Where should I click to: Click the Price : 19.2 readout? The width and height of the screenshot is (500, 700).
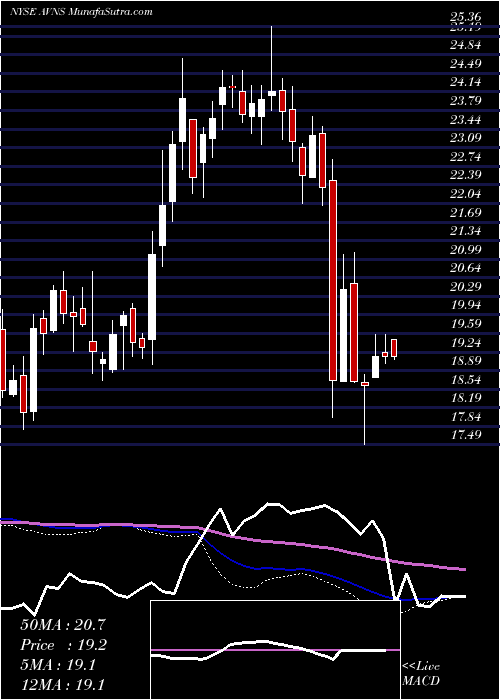click(62, 645)
